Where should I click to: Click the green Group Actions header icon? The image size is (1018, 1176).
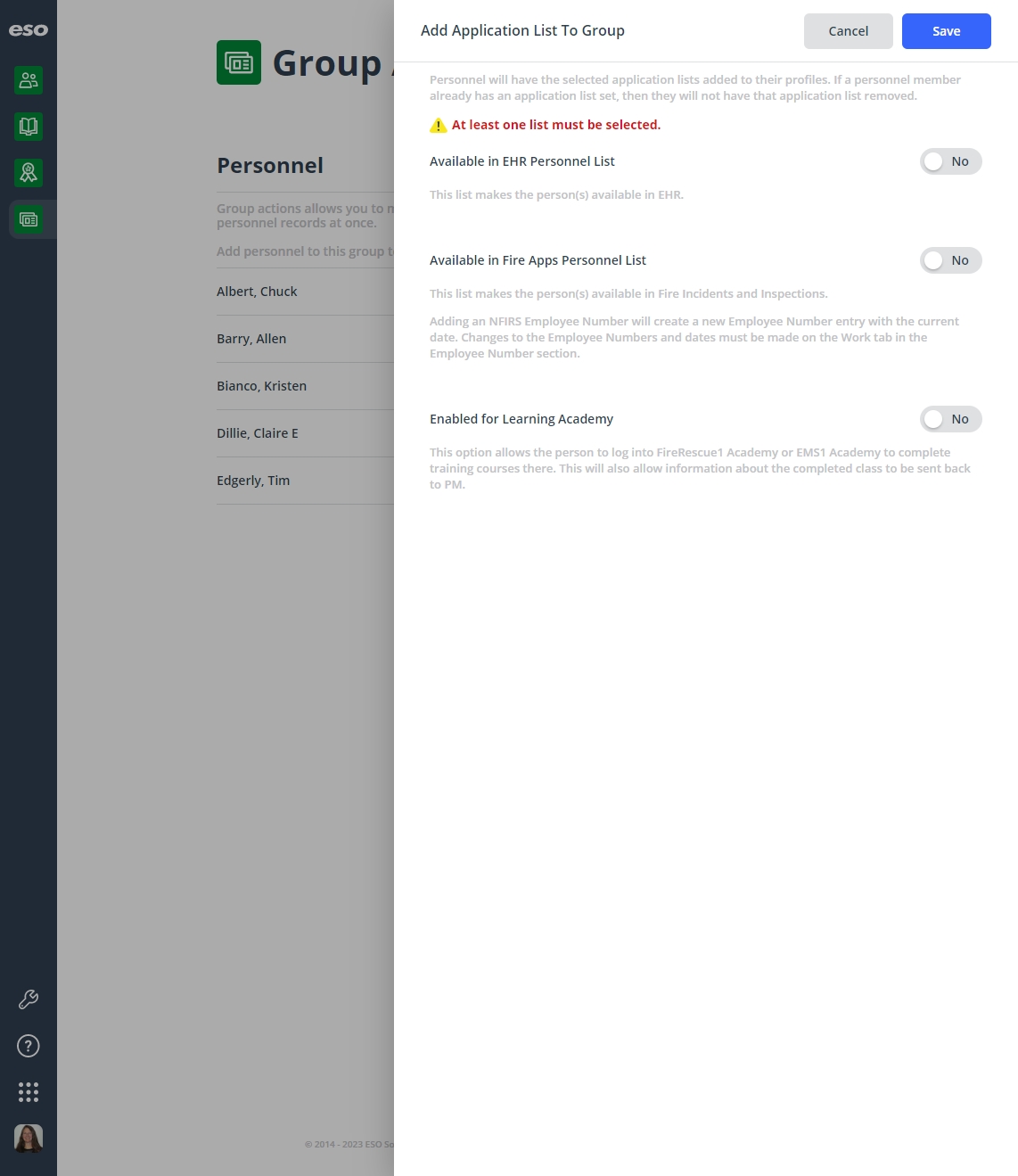pos(239,62)
